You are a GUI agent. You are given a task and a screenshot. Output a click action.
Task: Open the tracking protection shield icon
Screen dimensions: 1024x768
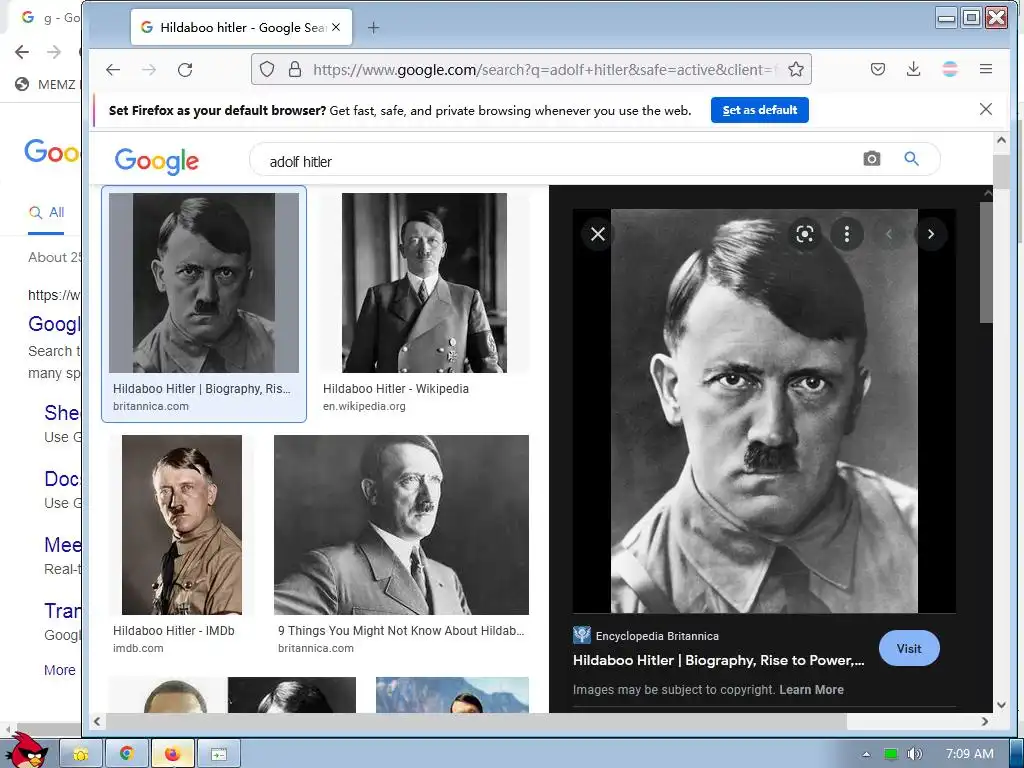pyautogui.click(x=266, y=69)
